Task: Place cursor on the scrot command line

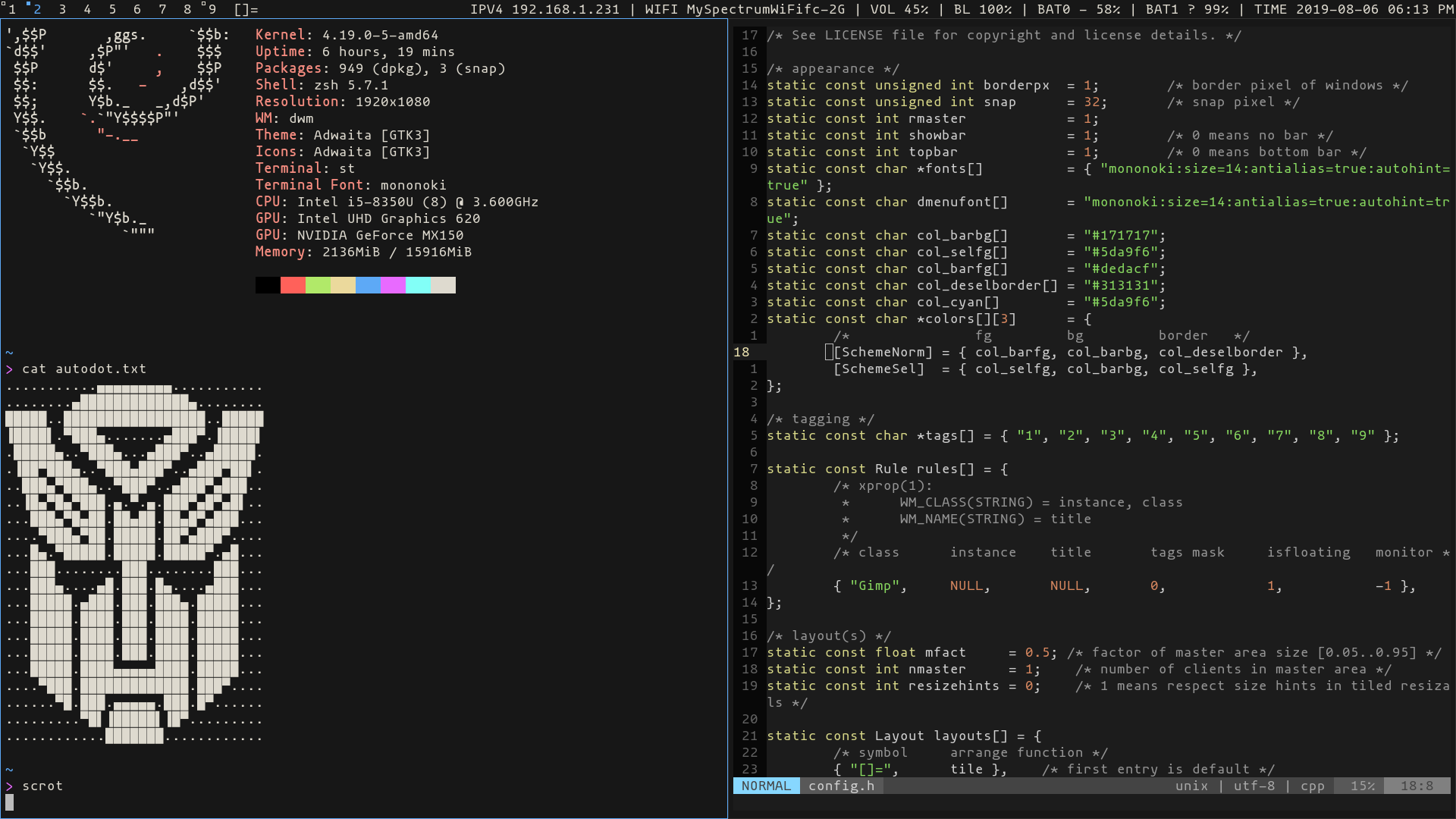Action: click(42, 786)
